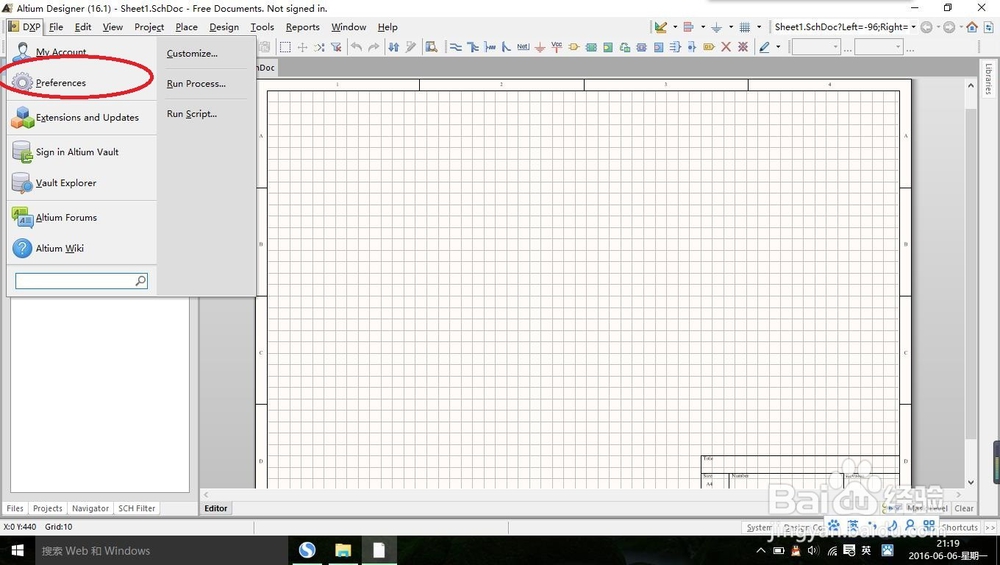The image size is (1000, 565).
Task: Select the Place Wire tool
Action: (455, 47)
